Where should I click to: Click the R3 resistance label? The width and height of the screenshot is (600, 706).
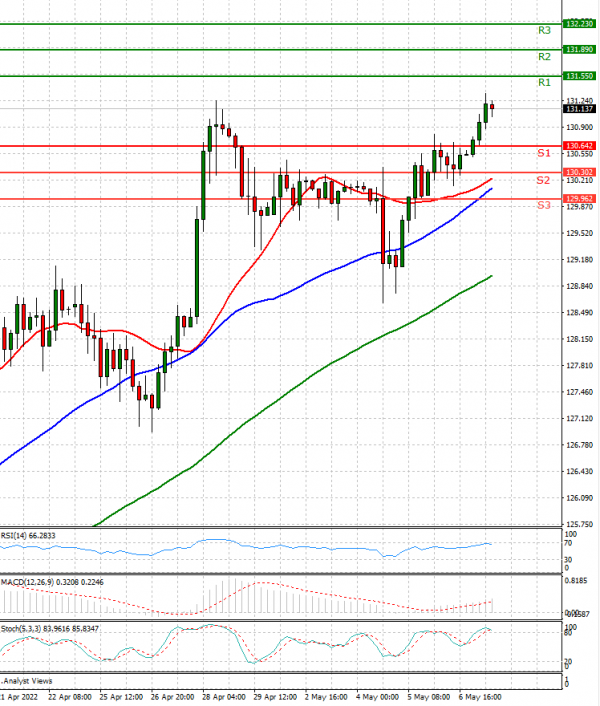point(544,31)
